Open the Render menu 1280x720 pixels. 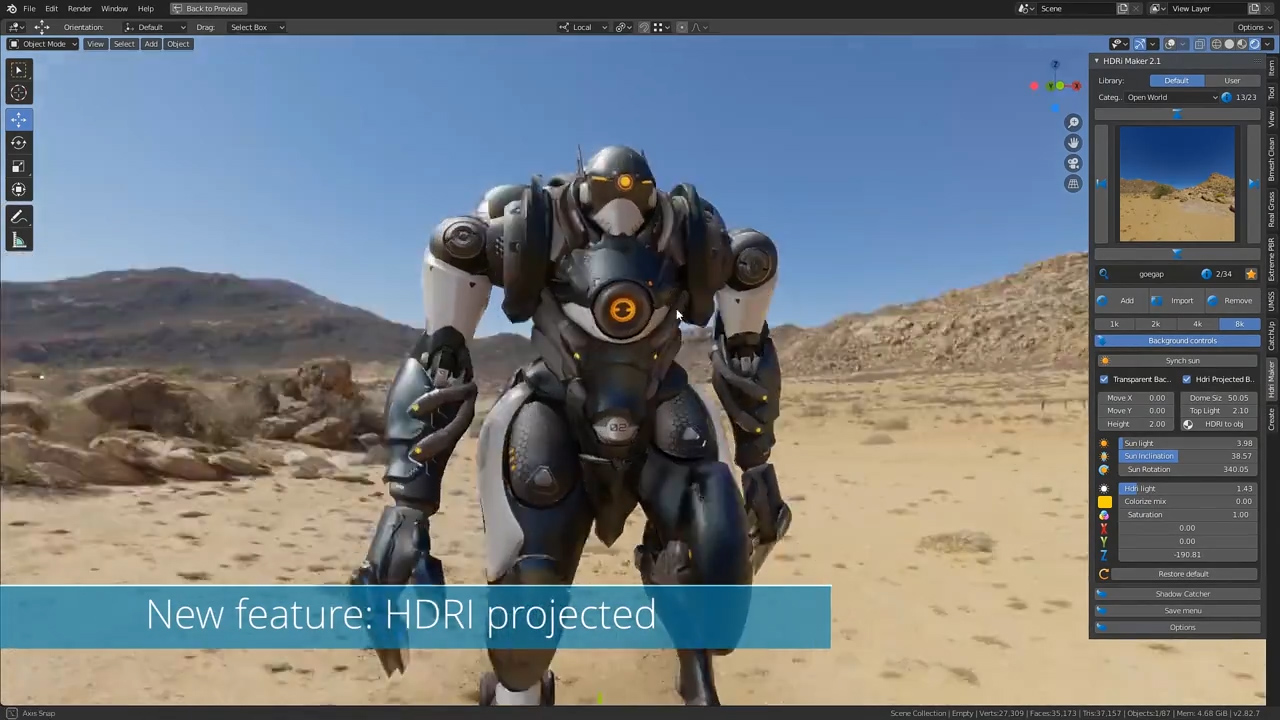79,8
